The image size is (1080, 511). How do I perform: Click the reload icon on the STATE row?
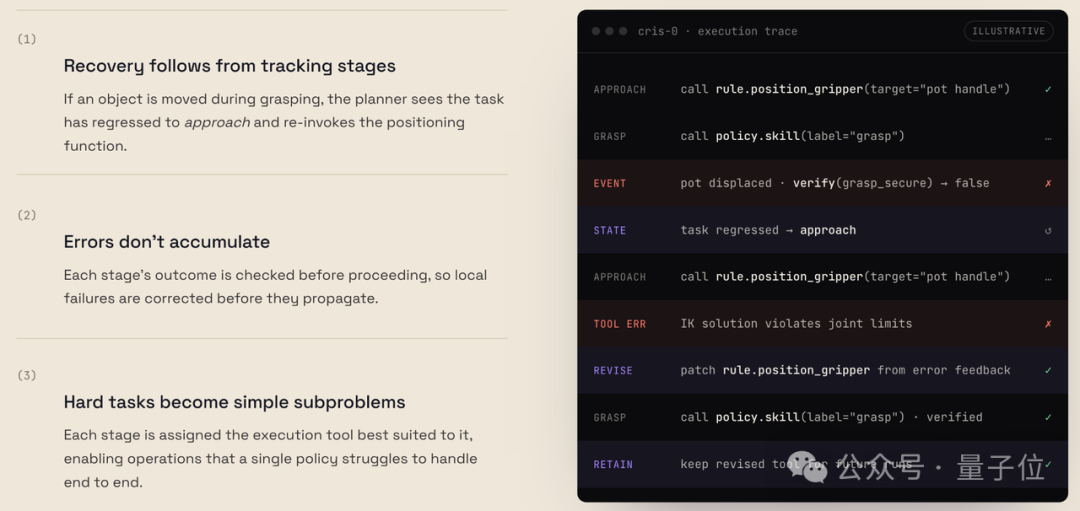[1048, 230]
